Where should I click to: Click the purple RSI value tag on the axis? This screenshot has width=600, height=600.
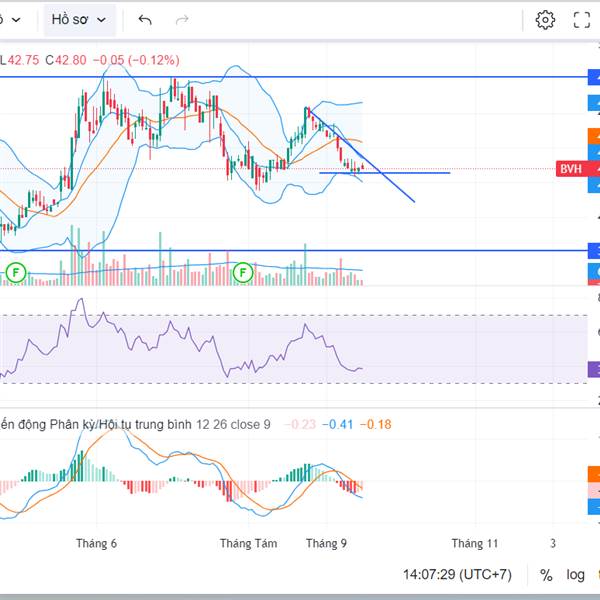coord(594,369)
